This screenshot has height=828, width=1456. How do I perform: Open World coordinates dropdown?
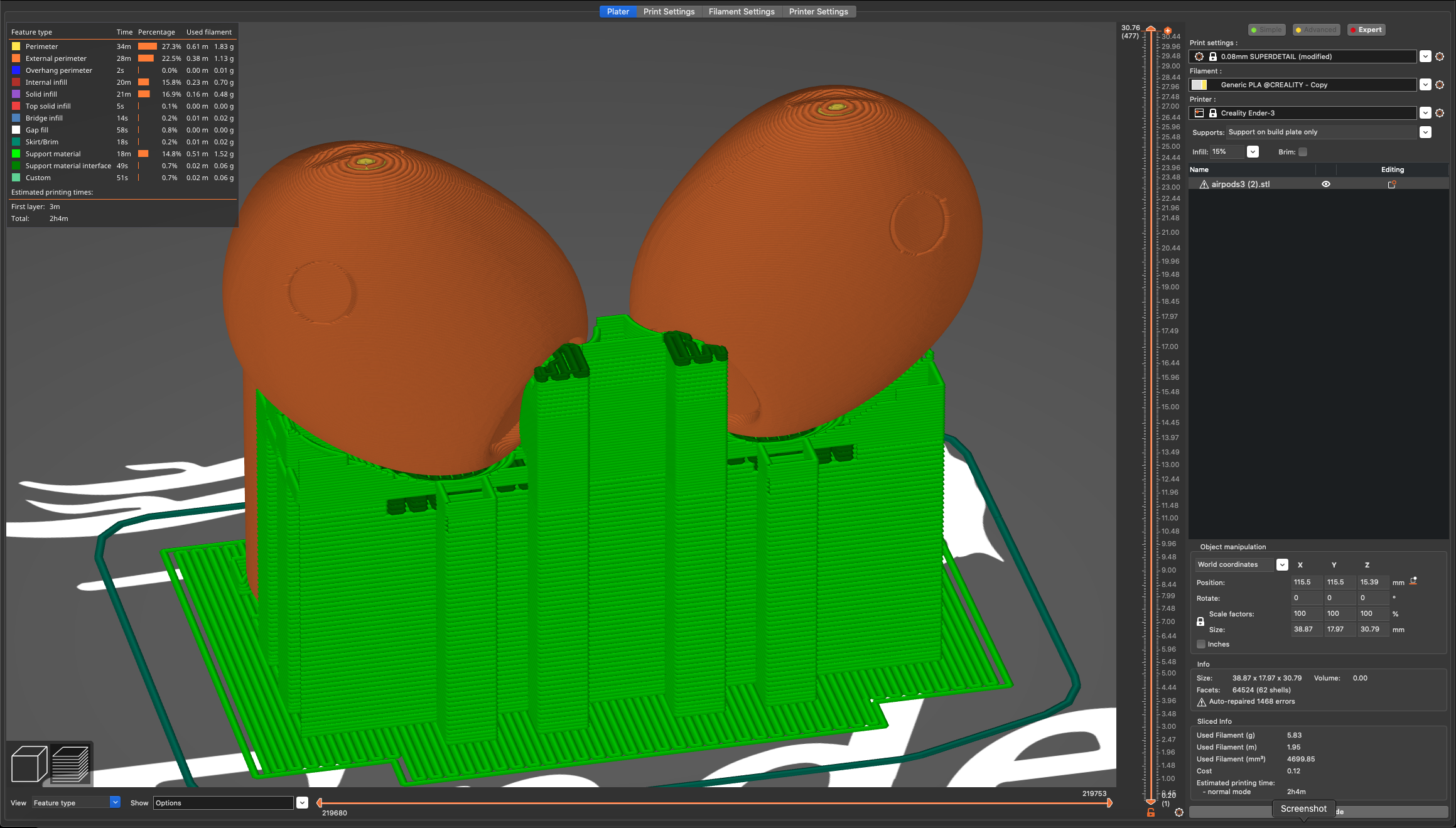pos(1282,565)
